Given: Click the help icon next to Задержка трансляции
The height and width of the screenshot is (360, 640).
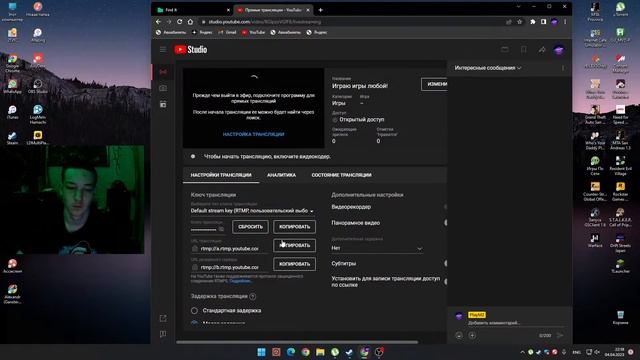Looking at the screenshot, I should click(253, 296).
